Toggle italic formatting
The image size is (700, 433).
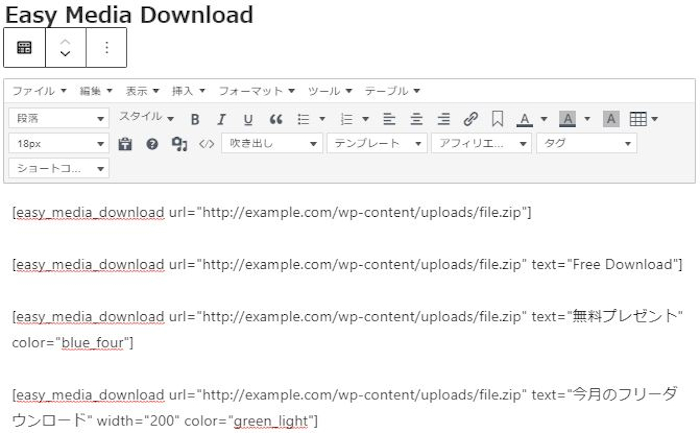point(221,119)
